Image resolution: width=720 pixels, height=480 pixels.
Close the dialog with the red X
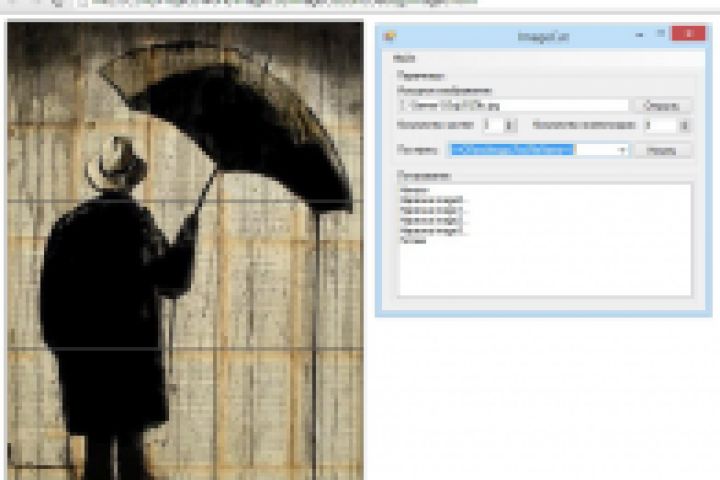[688, 34]
